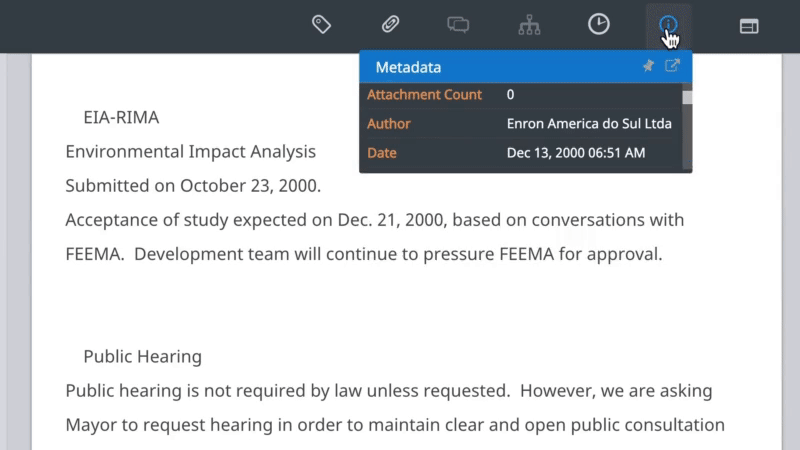This screenshot has width=800, height=450.
Task: Click the EIA-RIMA heading text
Action: point(121,117)
